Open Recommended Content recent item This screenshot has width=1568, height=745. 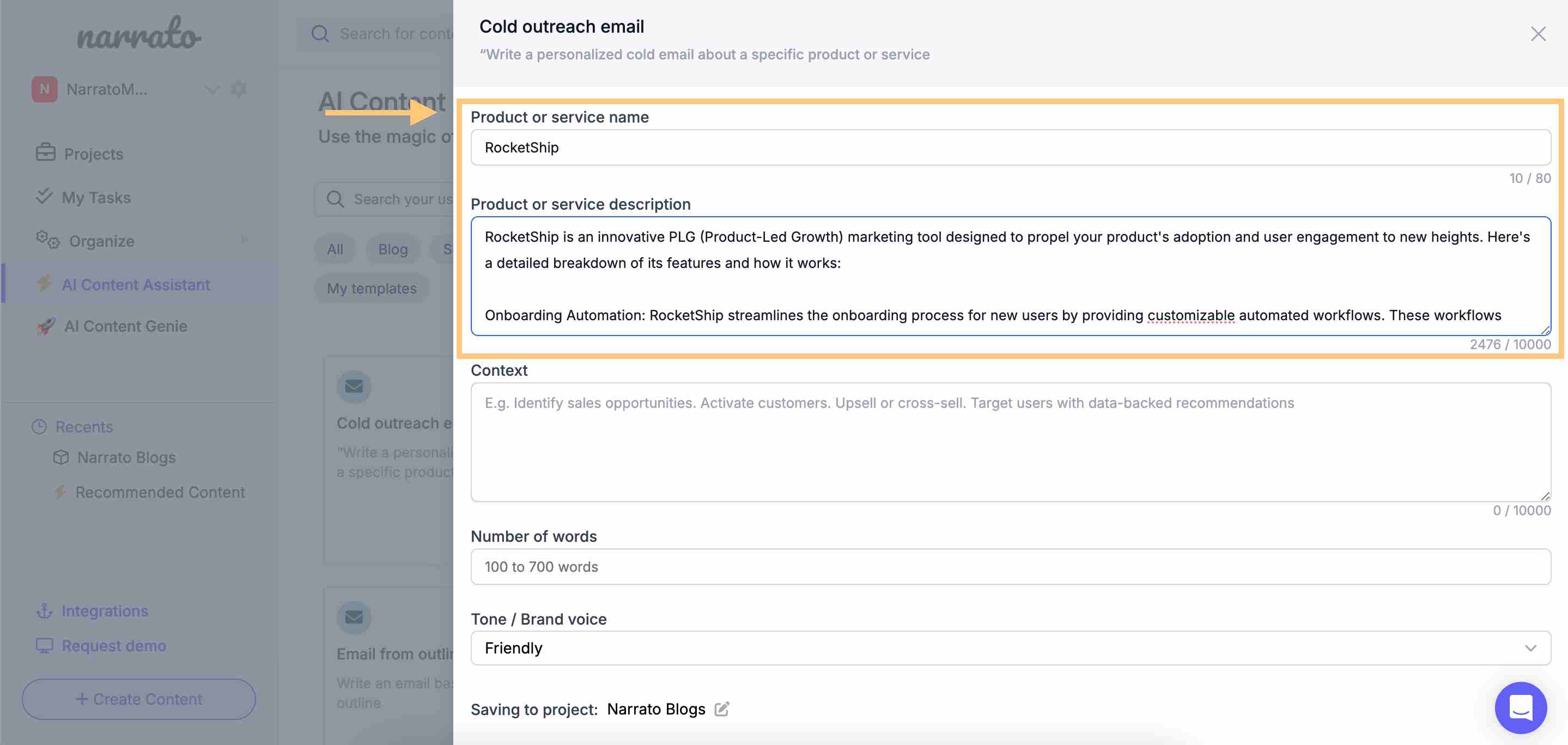click(160, 492)
